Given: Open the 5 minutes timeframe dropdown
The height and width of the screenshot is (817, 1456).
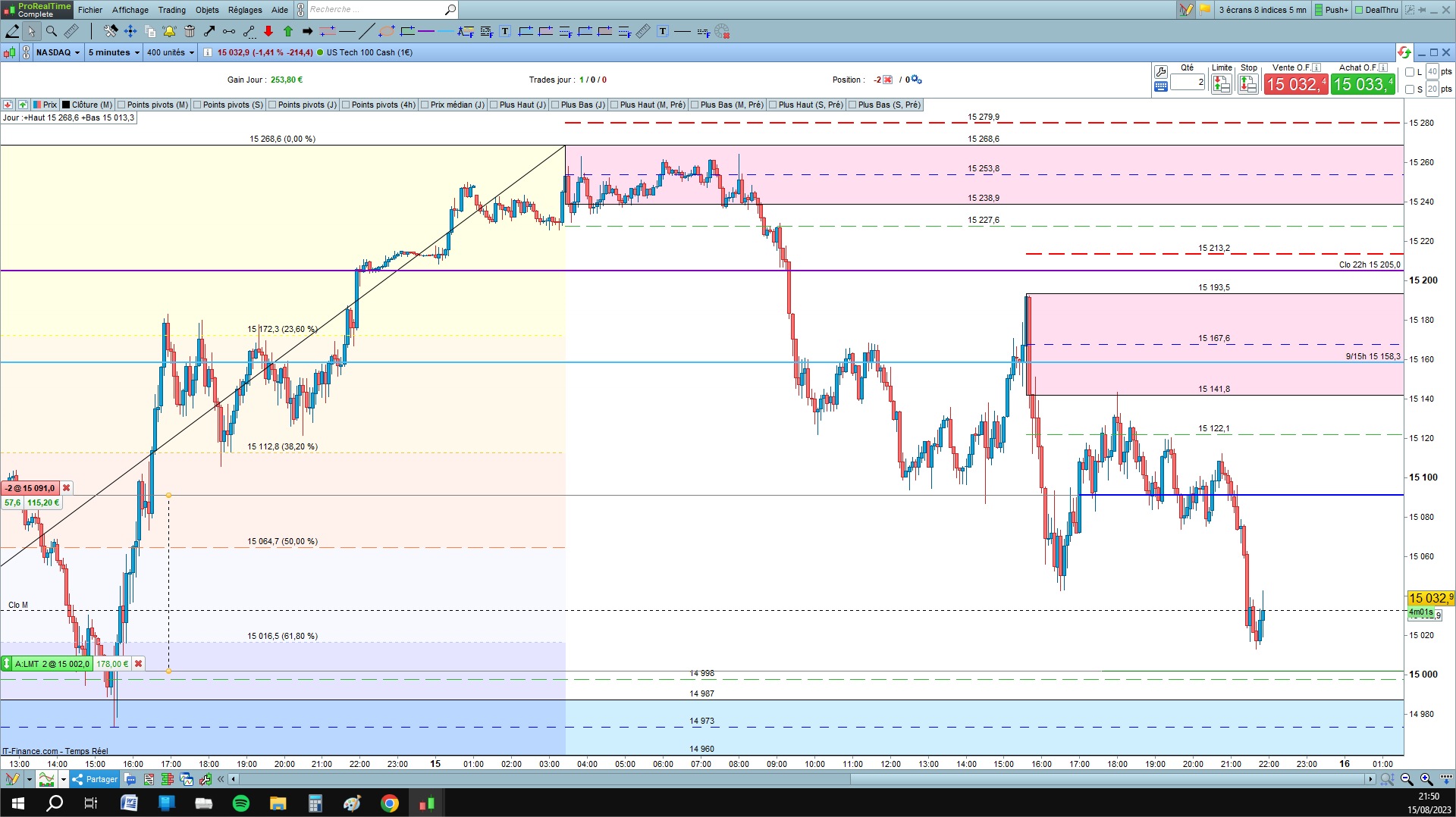Looking at the screenshot, I should point(114,52).
